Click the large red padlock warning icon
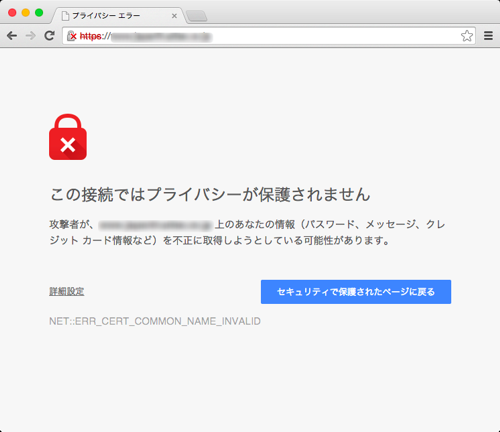The width and height of the screenshot is (500, 432). 68,137
